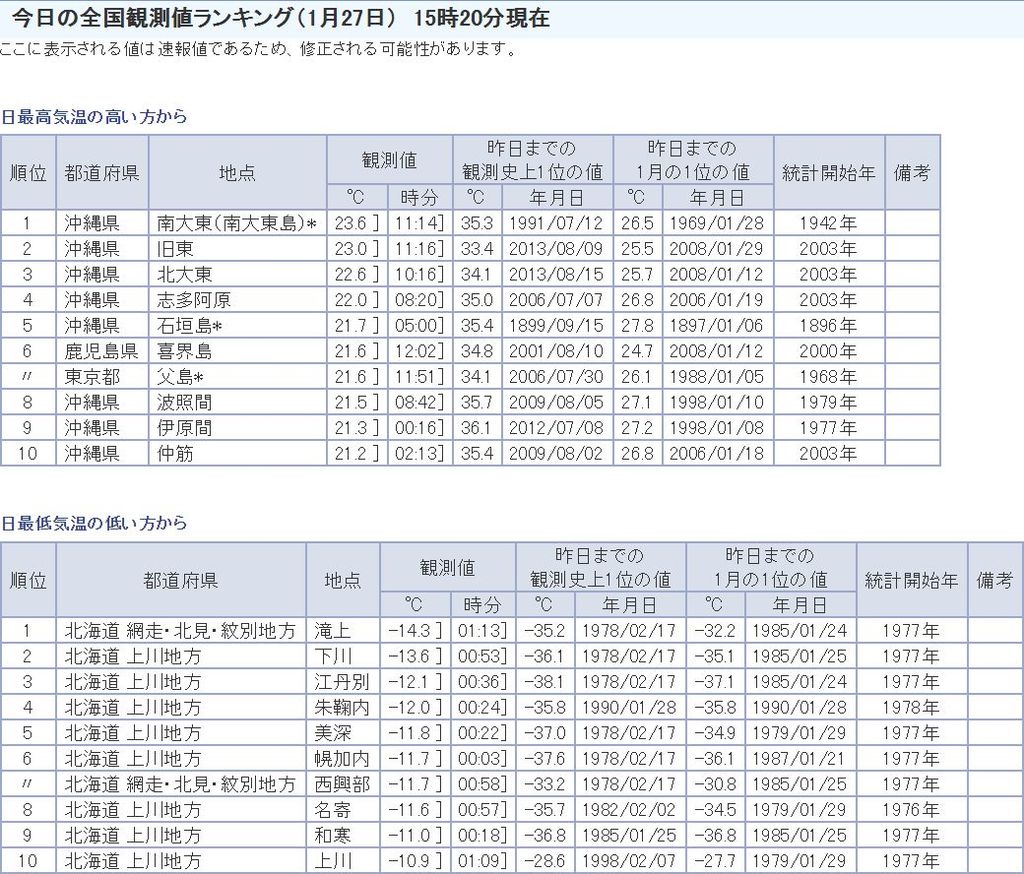Screen dimensions: 1024x874
Task: Click the 日最高気温の高い方から section heading
Action: tap(94, 116)
